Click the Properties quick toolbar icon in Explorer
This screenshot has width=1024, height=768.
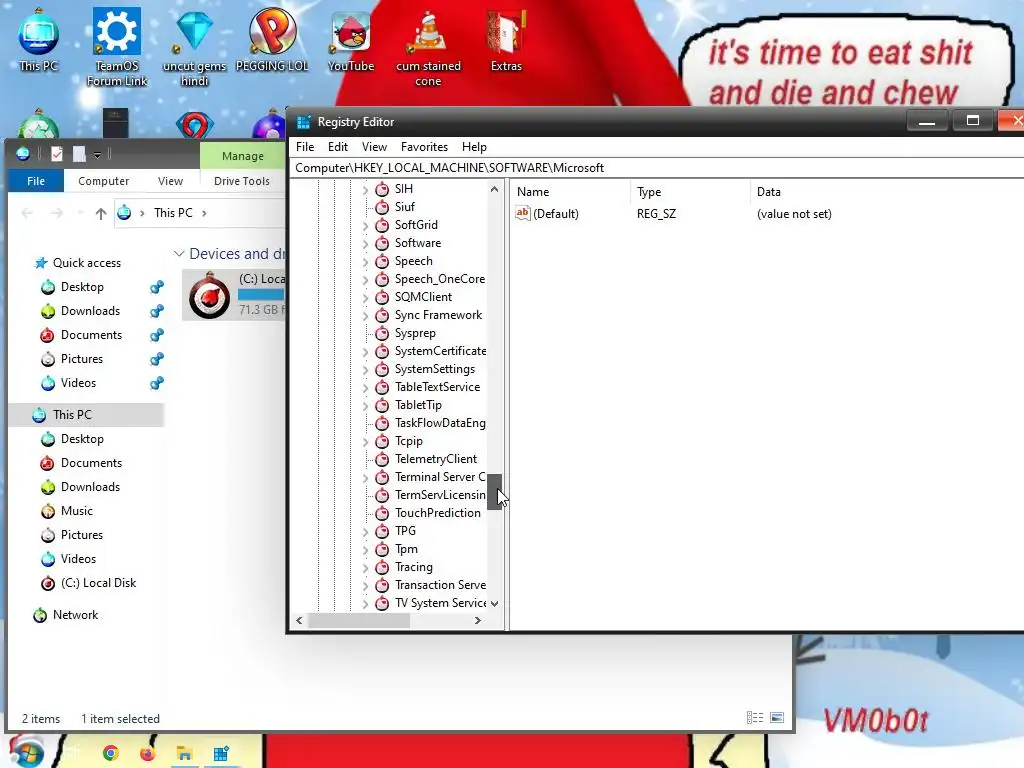[57, 154]
